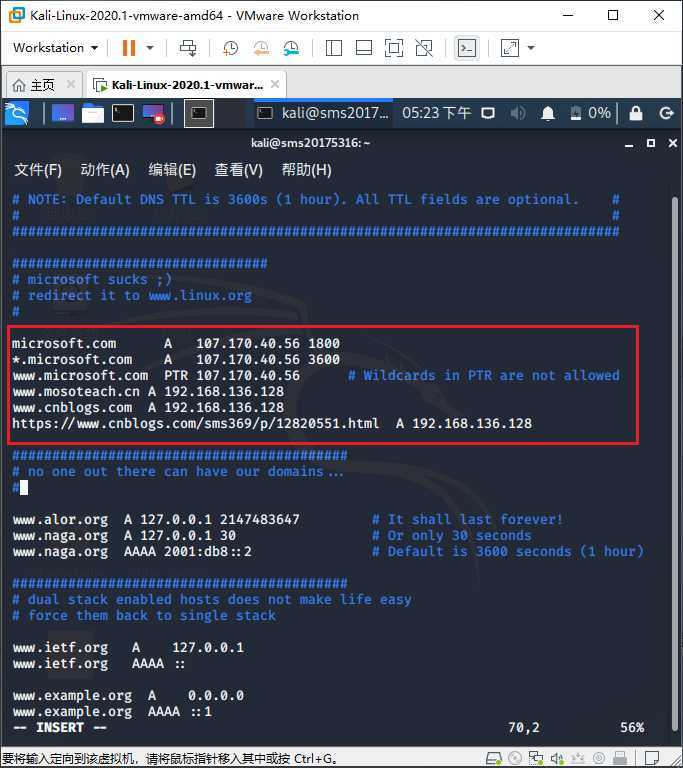Click the sound card status icon in VMware bar
Viewport: 683px width, 768px height.
[557, 758]
